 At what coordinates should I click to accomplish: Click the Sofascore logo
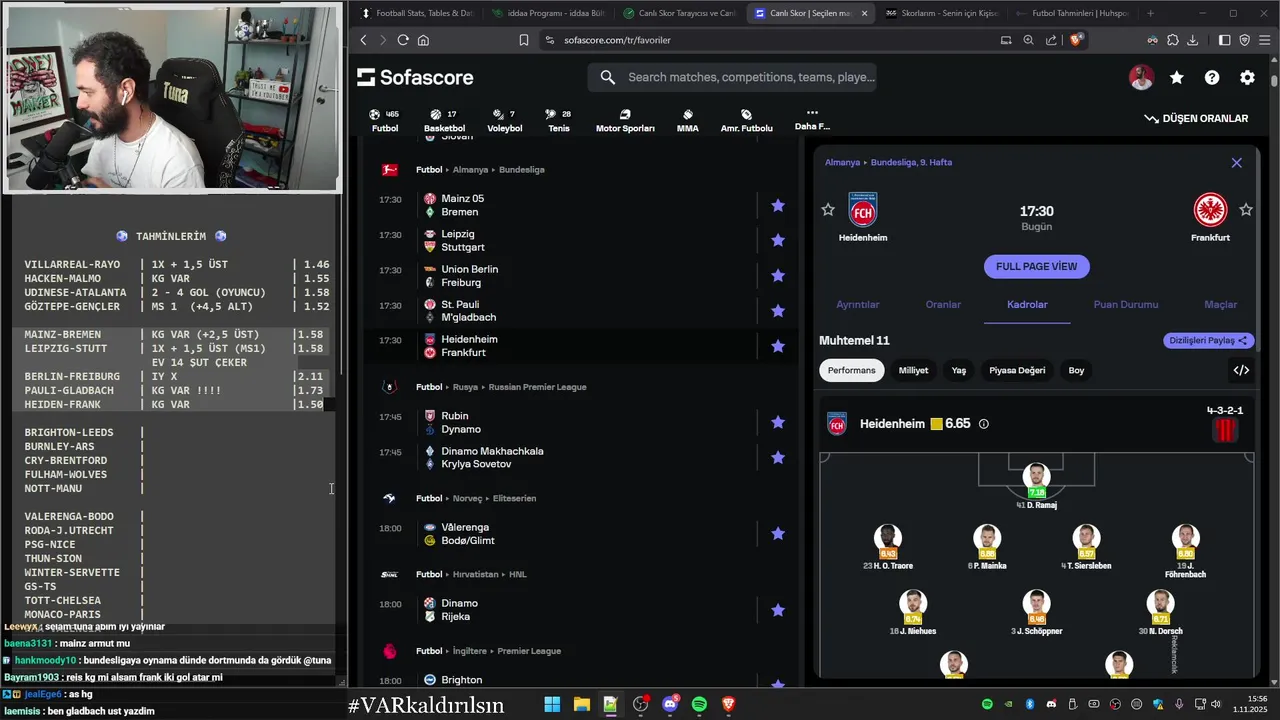pyautogui.click(x=415, y=77)
